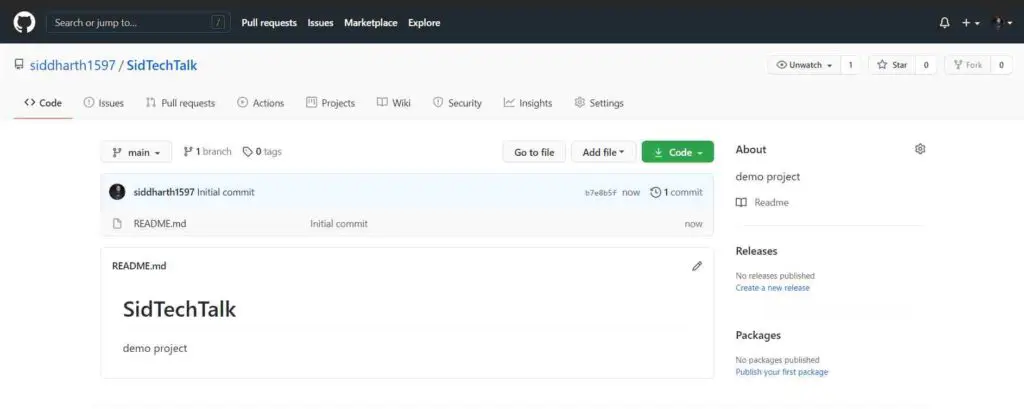This screenshot has width=1024, height=409.
Task: Open Issues in top navigation bar
Action: [321, 22]
